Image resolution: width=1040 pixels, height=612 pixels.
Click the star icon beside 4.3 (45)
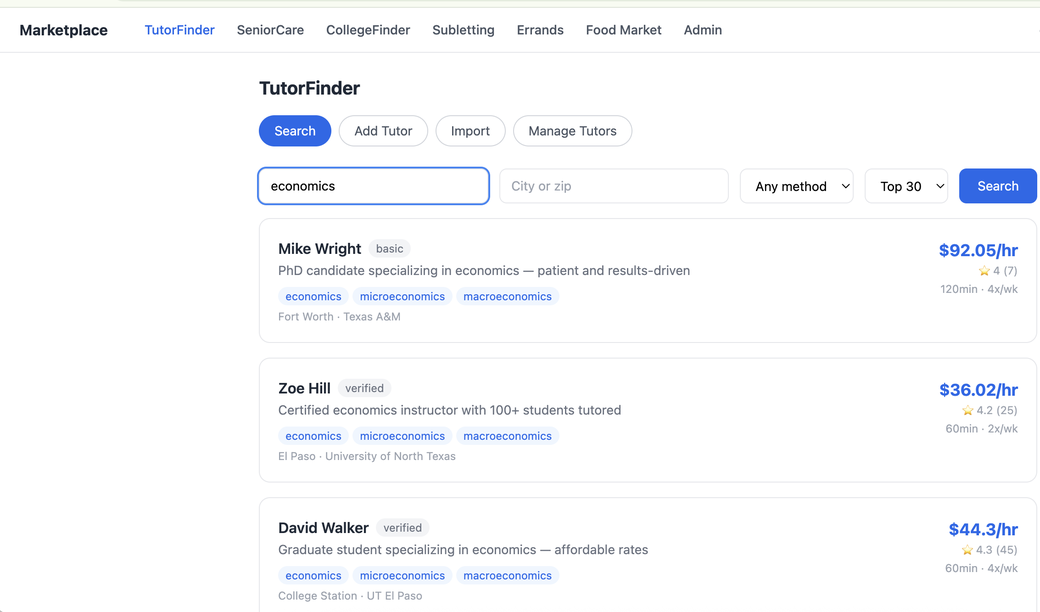click(x=967, y=550)
